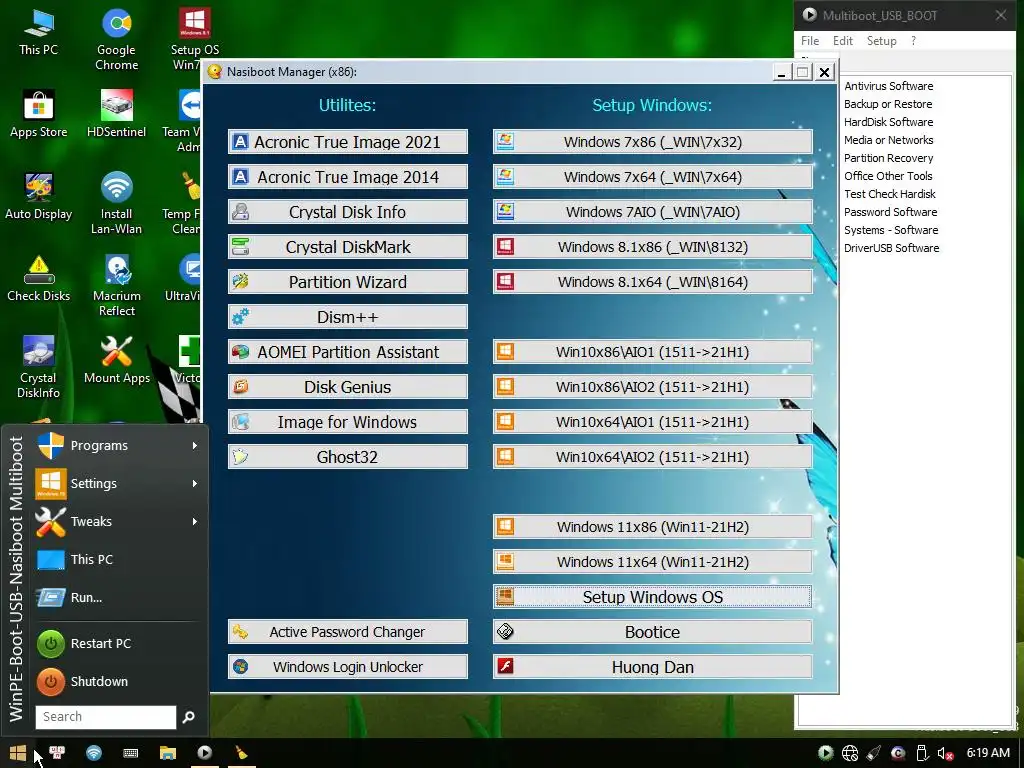This screenshot has width=1024, height=768.
Task: Open File menu in Multiboot_USB_BOOT
Action: [810, 40]
